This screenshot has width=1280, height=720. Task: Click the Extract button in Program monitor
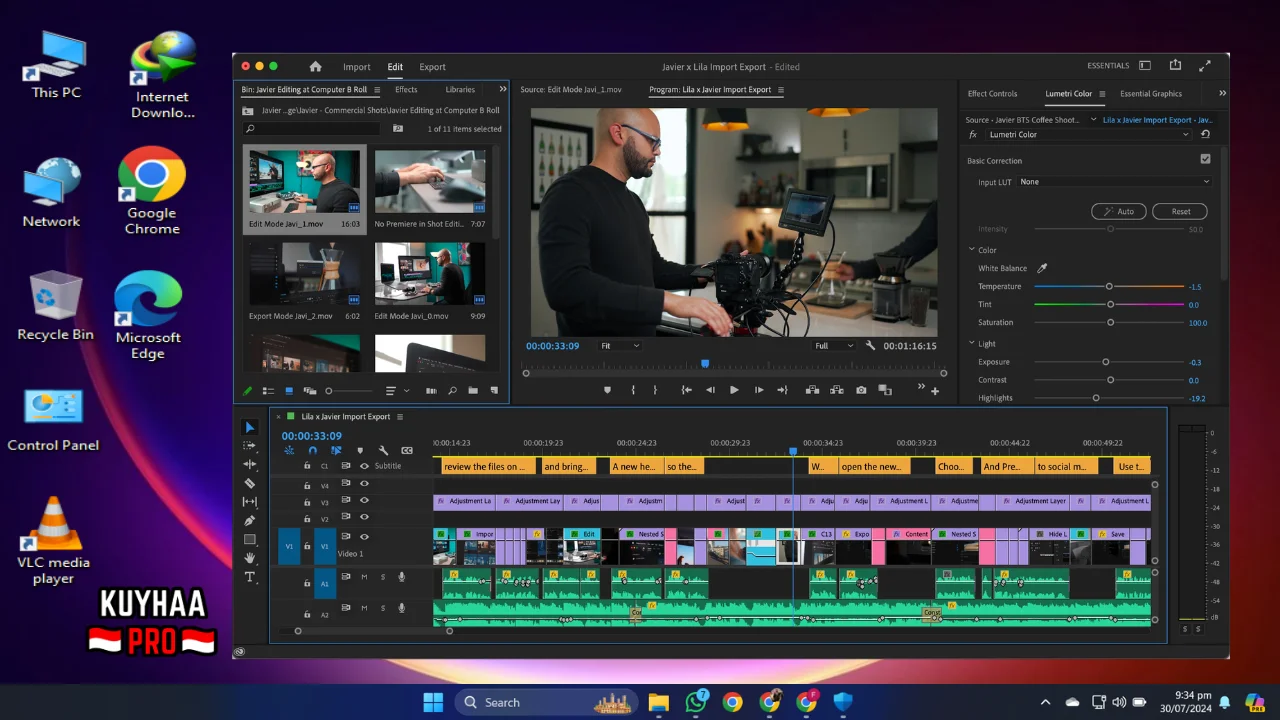pos(836,390)
